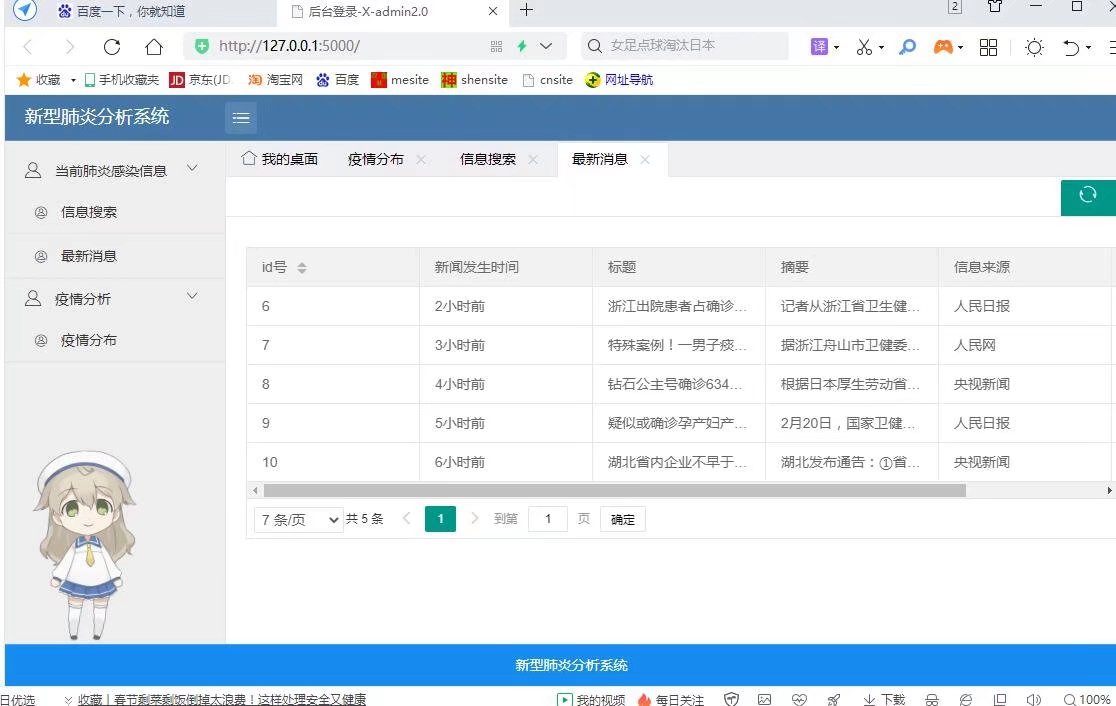Click the anime girl mascot image

pyautogui.click(x=85, y=544)
